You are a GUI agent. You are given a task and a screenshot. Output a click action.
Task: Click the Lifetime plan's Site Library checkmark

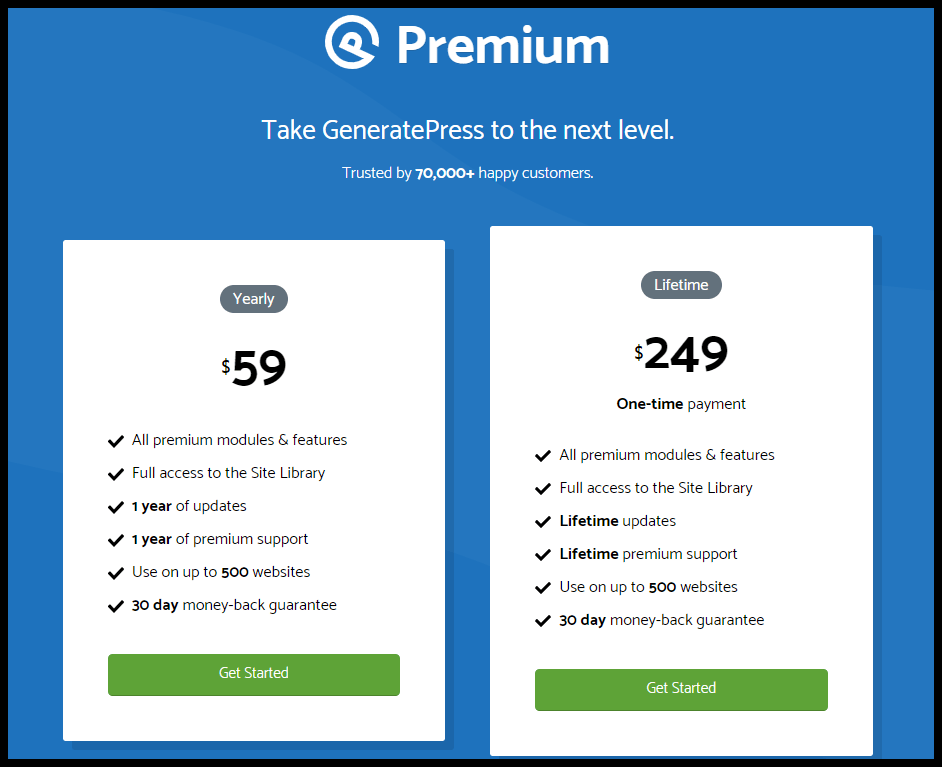click(x=543, y=488)
